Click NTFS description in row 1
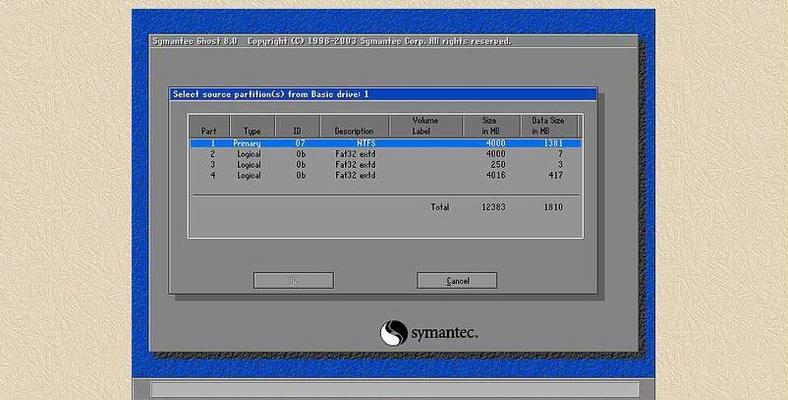788x400 pixels. [x=365, y=143]
